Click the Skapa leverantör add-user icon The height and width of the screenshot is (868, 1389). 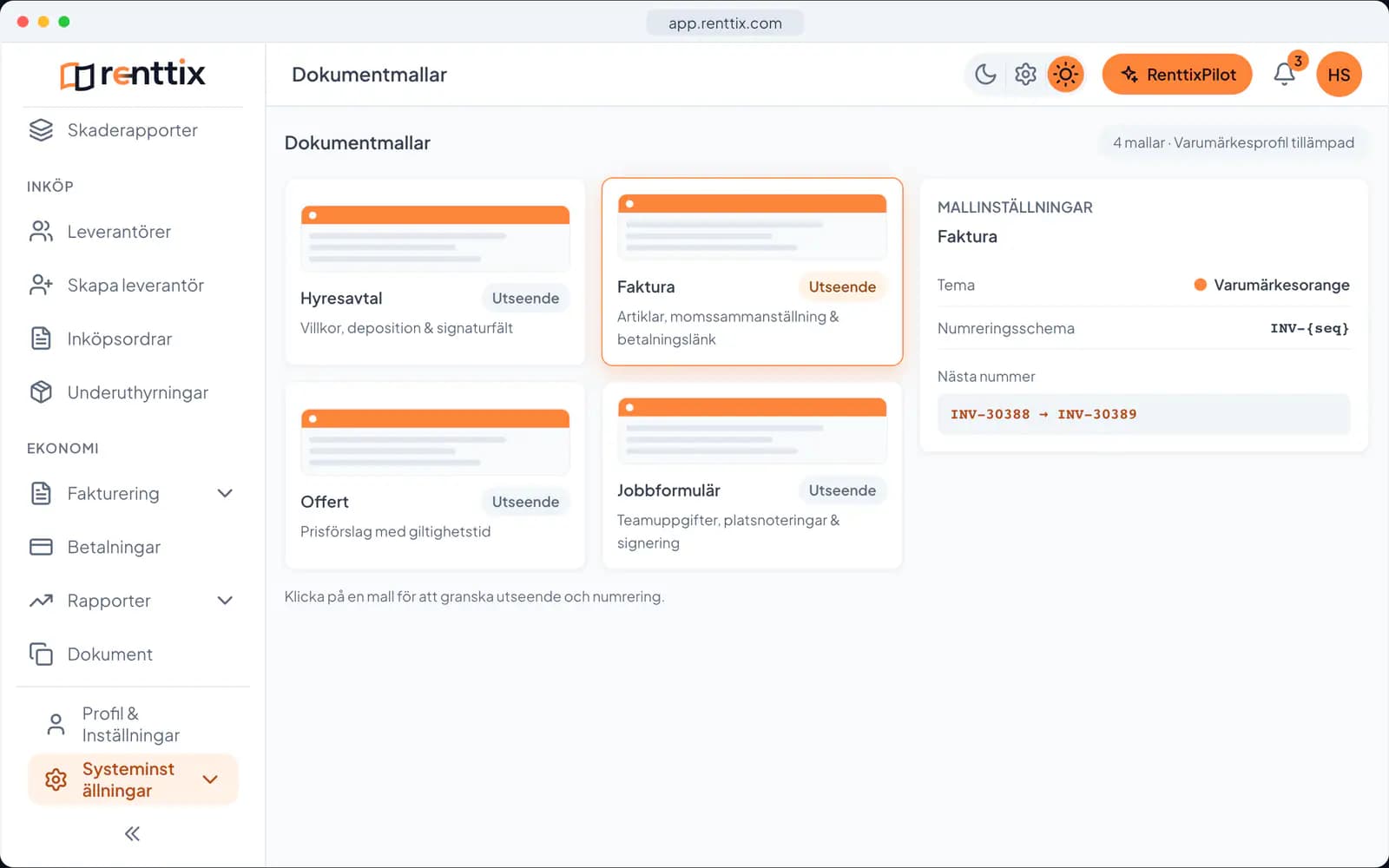coord(41,286)
